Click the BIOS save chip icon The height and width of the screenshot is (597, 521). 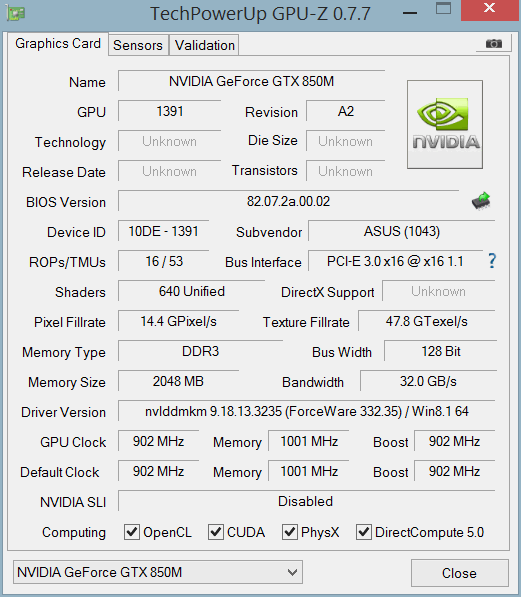(481, 201)
